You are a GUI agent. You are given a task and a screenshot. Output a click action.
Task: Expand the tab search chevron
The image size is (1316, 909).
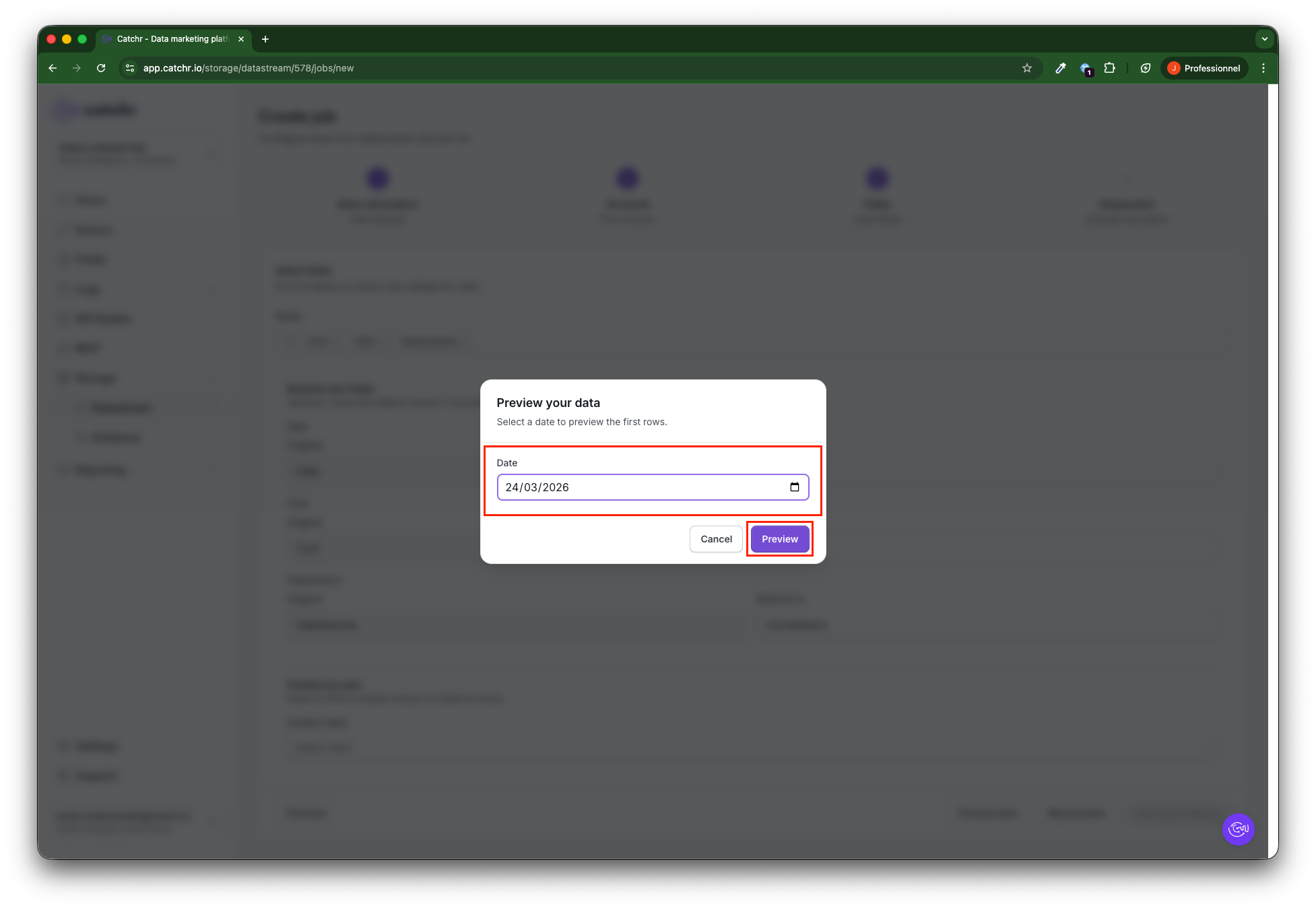pos(1264,39)
